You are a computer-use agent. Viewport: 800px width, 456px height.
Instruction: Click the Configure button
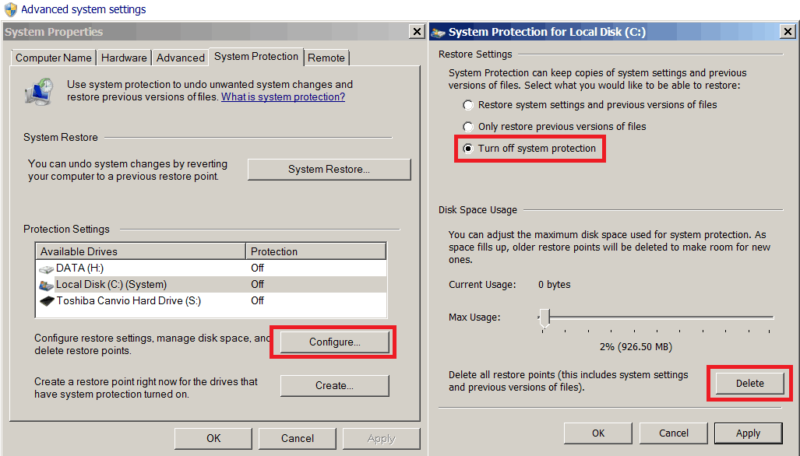coord(335,342)
